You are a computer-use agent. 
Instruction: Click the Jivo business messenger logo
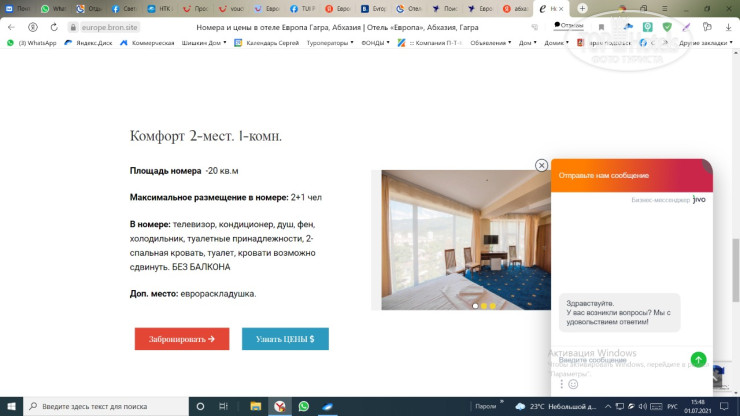699,199
